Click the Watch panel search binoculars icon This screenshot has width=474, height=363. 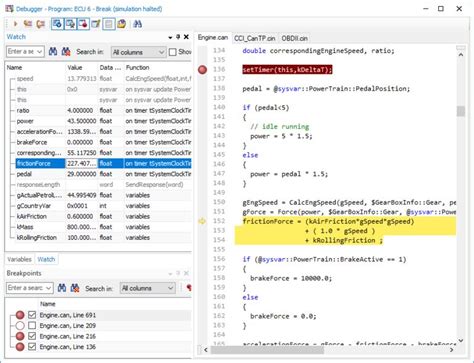[53, 52]
